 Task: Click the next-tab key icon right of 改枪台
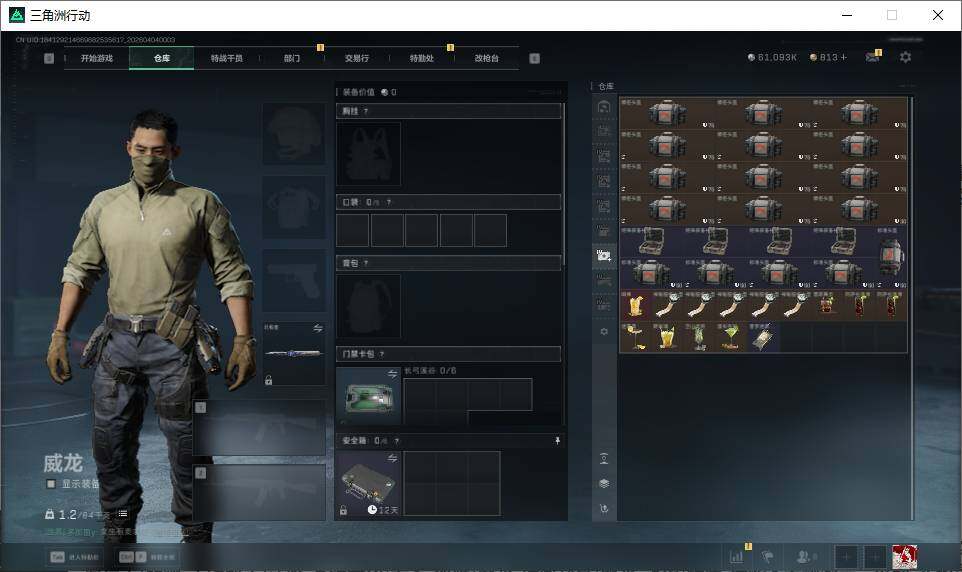(x=534, y=58)
